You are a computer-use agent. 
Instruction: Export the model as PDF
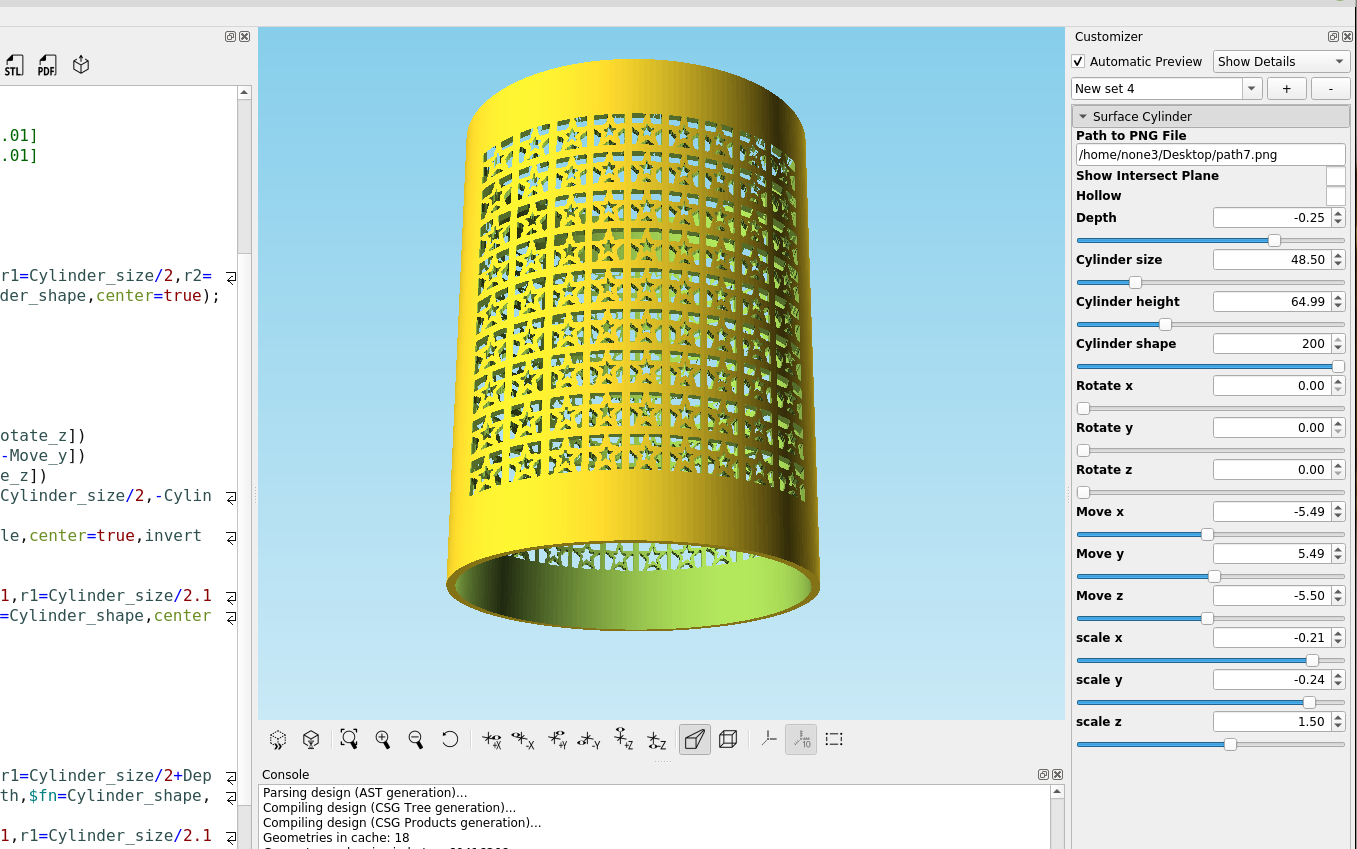click(x=46, y=64)
